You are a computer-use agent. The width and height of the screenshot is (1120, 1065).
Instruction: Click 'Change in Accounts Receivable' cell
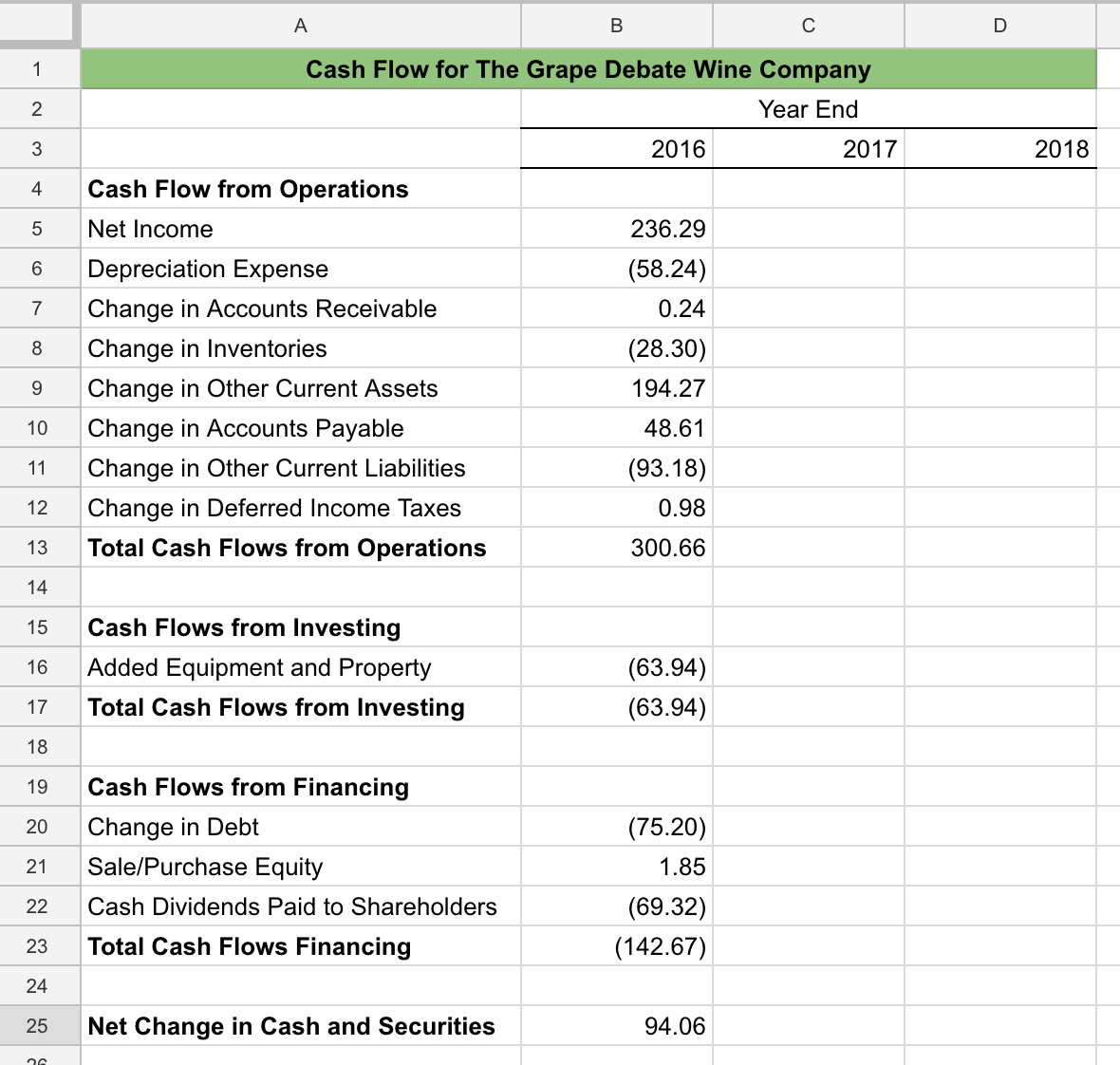tap(301, 308)
